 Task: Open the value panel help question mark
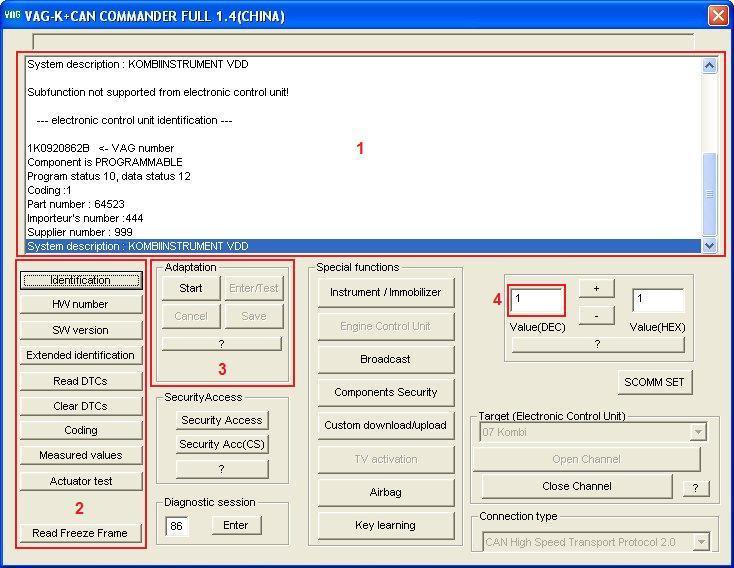(598, 345)
